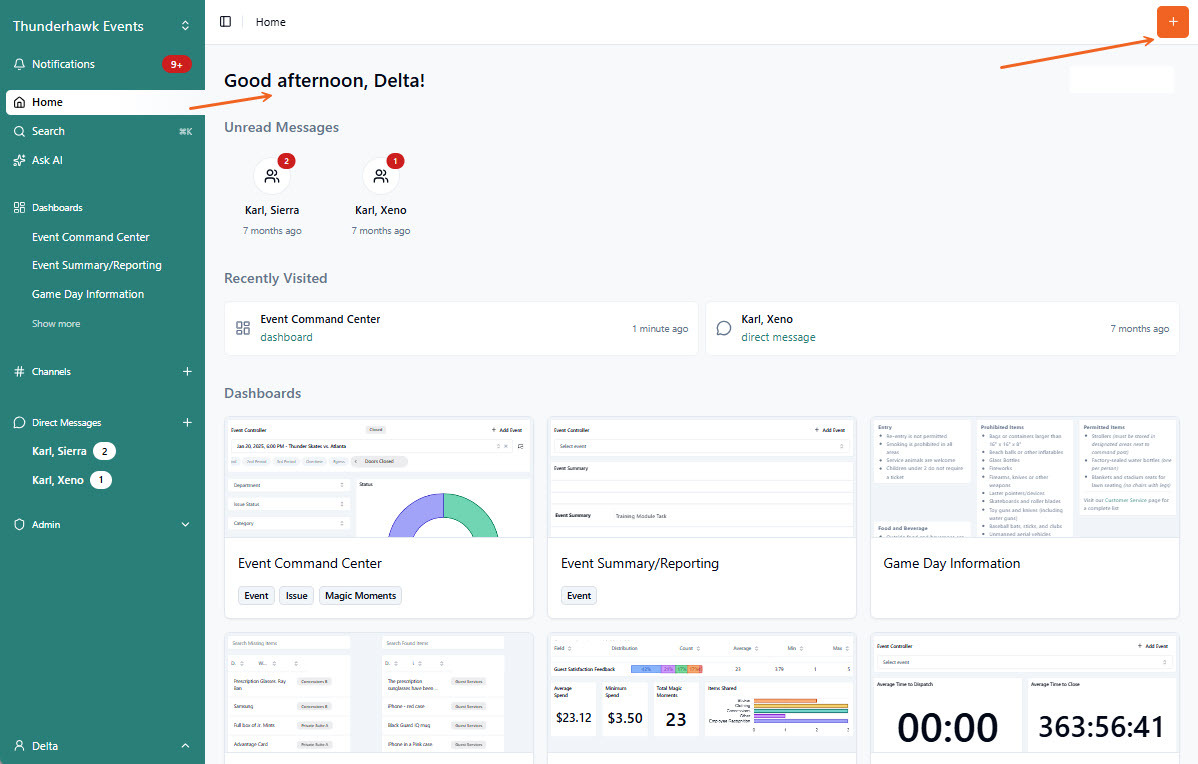The height and width of the screenshot is (764, 1198).
Task: Open Ask AI sparkle icon
Action: click(19, 160)
